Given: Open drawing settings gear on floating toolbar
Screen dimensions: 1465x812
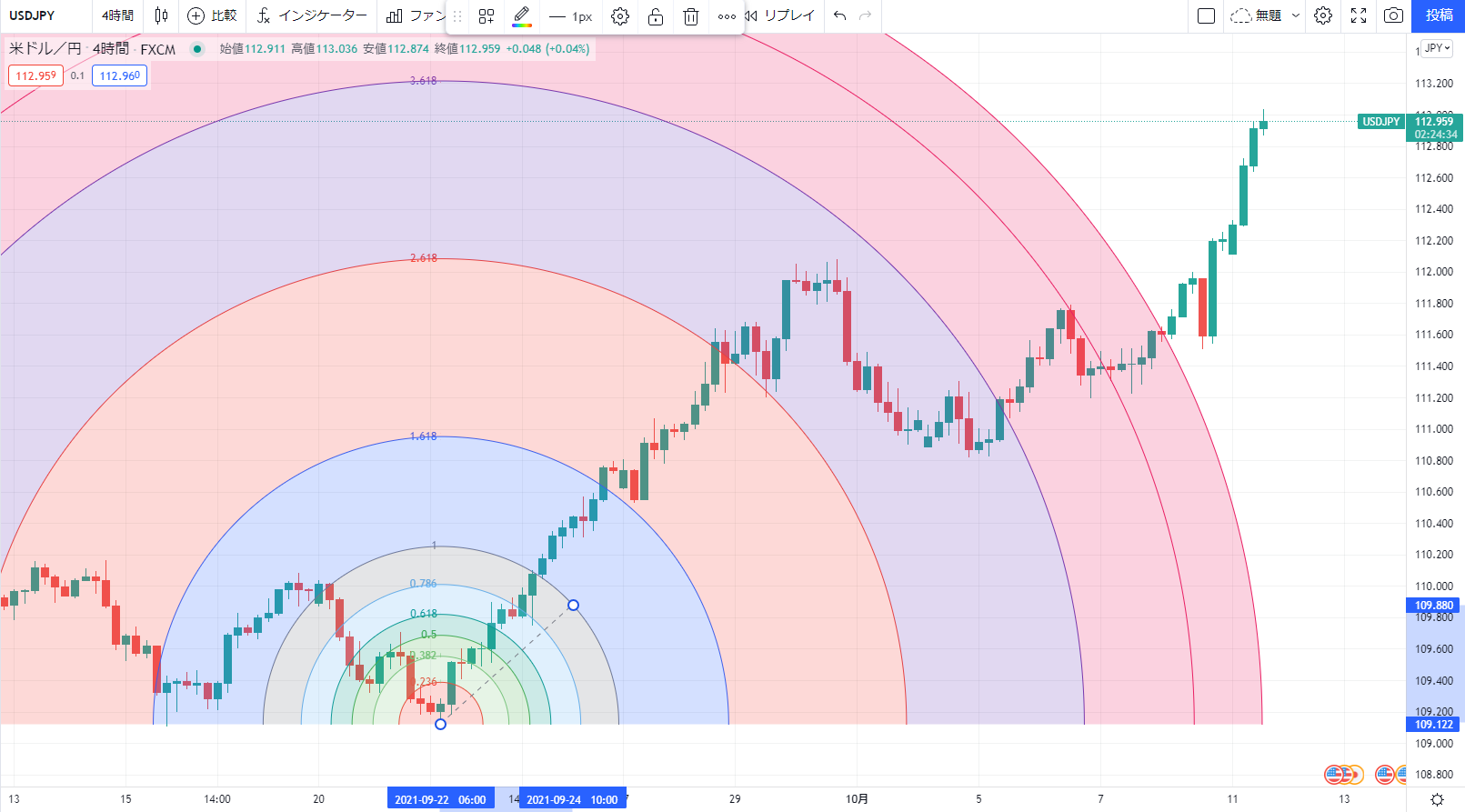Looking at the screenshot, I should tap(620, 16).
